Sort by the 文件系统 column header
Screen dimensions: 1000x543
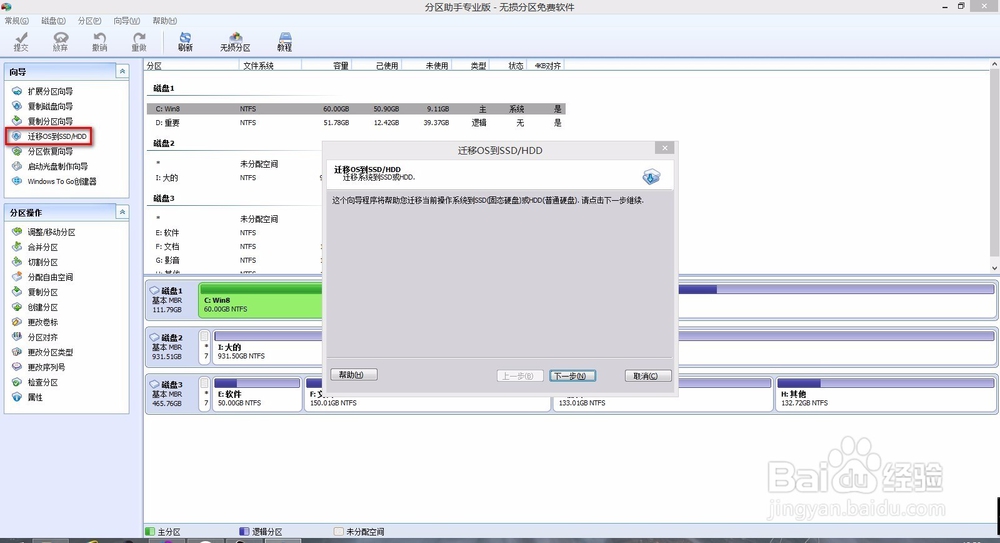270,65
